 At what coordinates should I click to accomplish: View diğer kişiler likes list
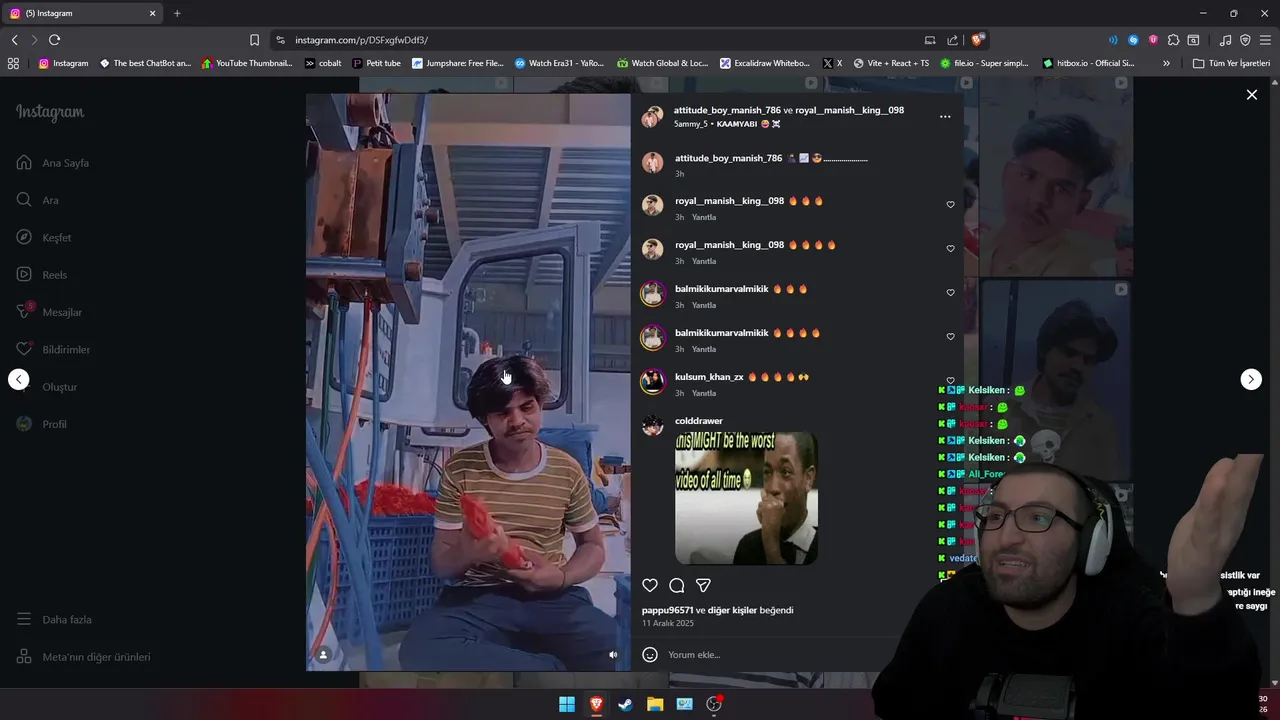(x=732, y=610)
